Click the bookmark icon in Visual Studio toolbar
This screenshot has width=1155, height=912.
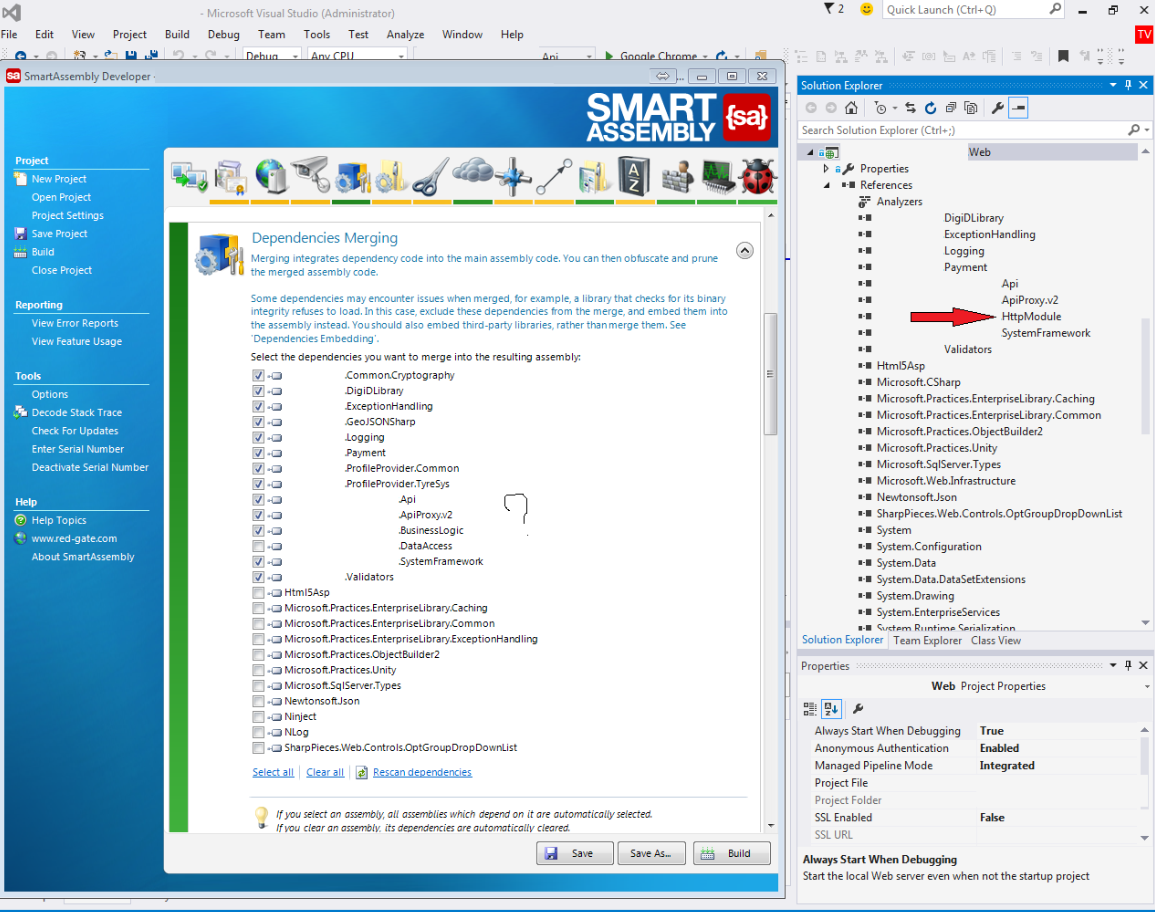click(x=1063, y=56)
